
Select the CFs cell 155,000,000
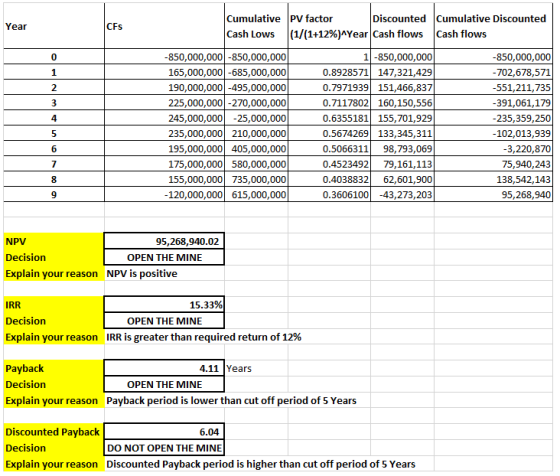[165, 179]
